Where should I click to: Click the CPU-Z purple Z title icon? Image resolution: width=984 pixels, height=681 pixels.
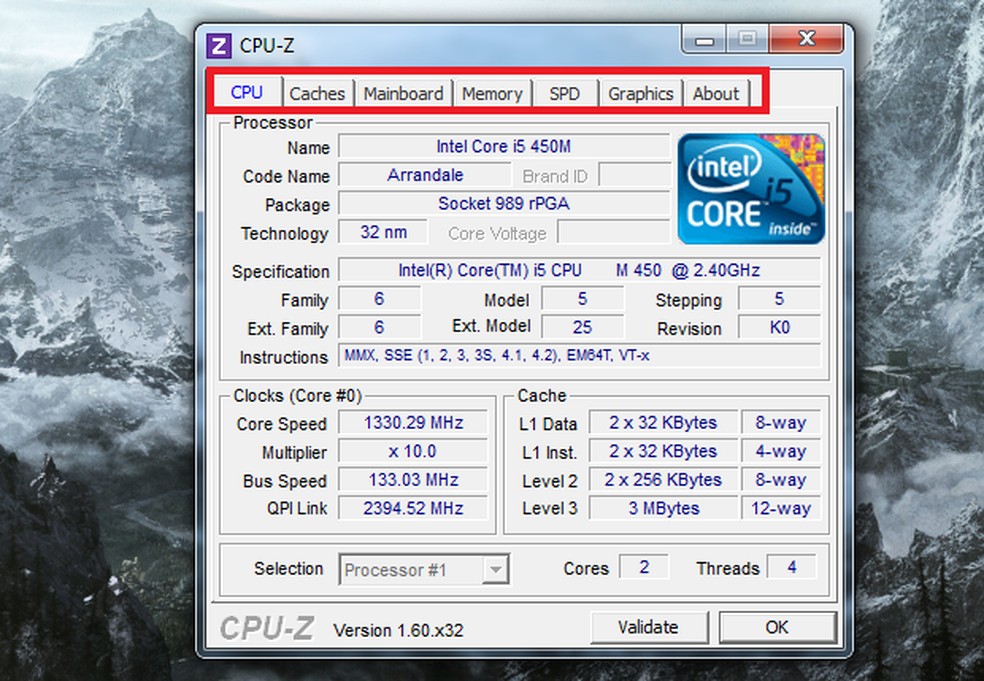pyautogui.click(x=219, y=45)
